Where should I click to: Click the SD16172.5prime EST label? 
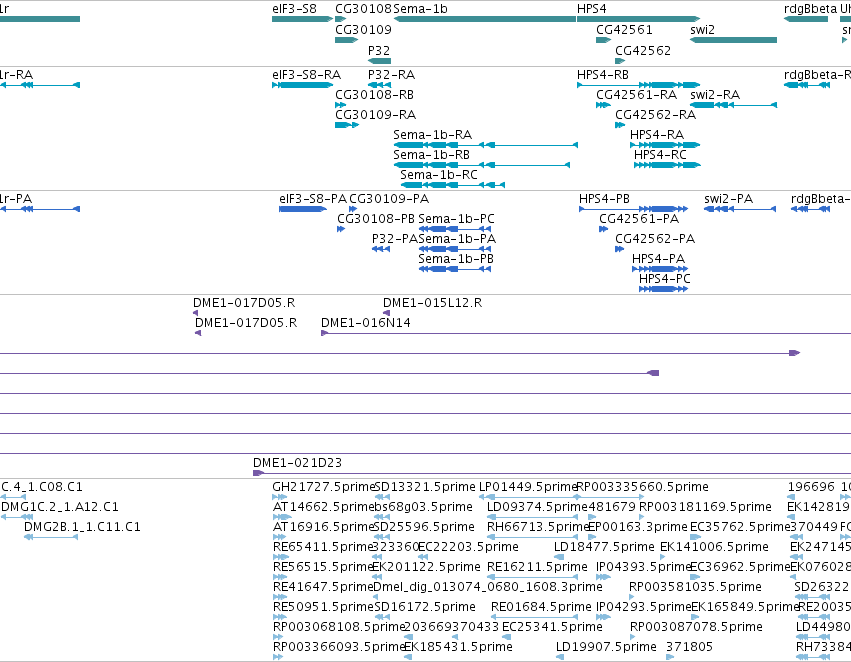[x=425, y=607]
